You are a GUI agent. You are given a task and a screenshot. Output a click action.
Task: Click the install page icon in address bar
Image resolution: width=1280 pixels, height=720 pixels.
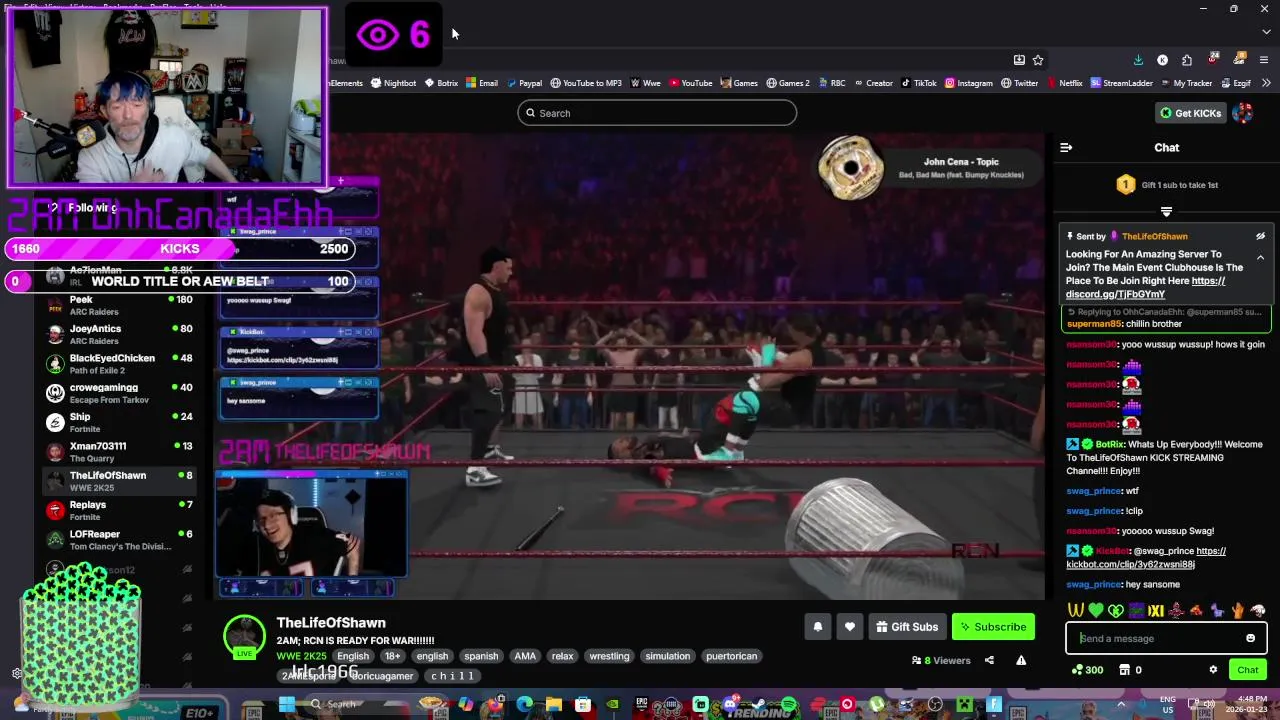[x=1019, y=60]
